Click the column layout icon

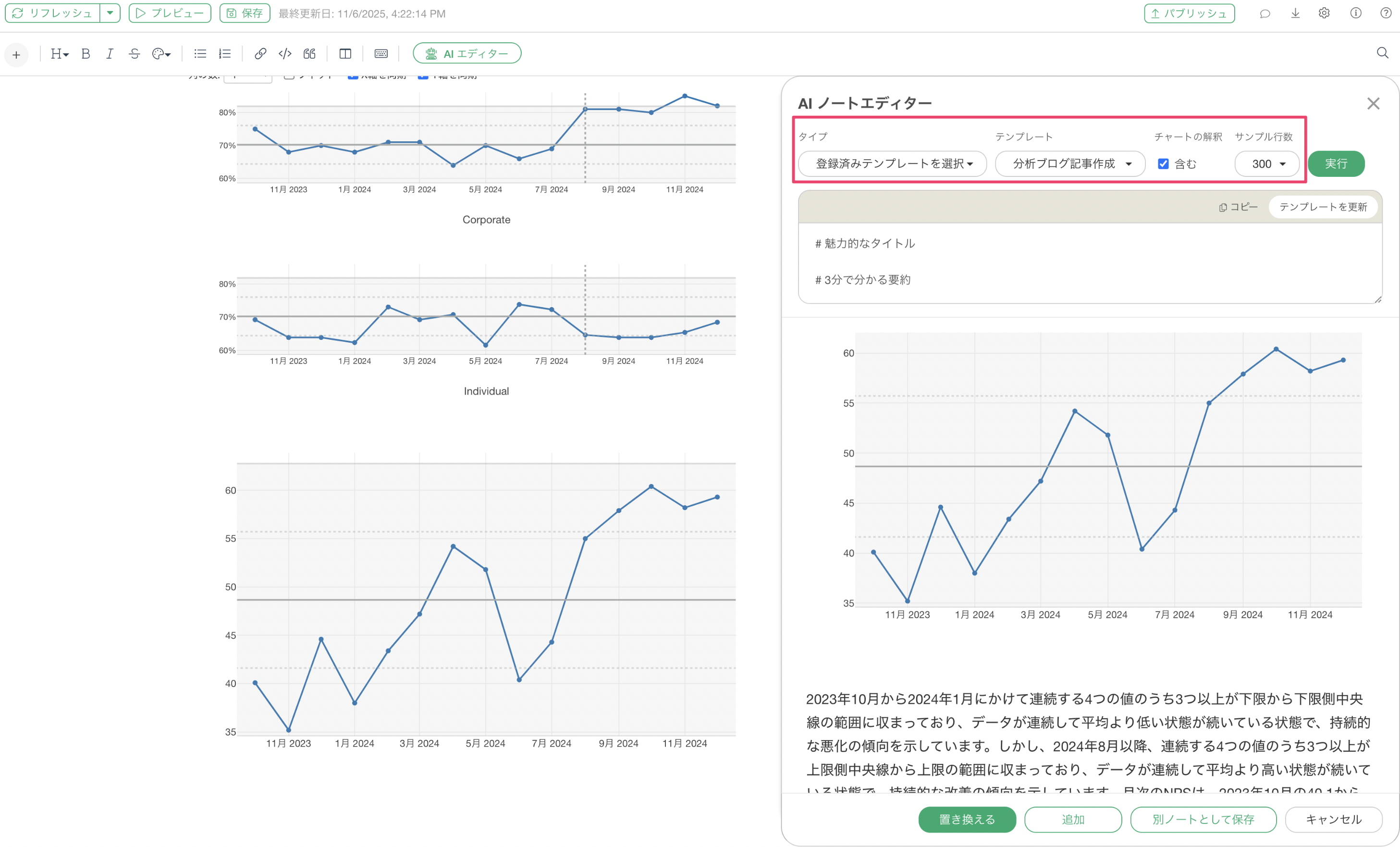point(345,53)
